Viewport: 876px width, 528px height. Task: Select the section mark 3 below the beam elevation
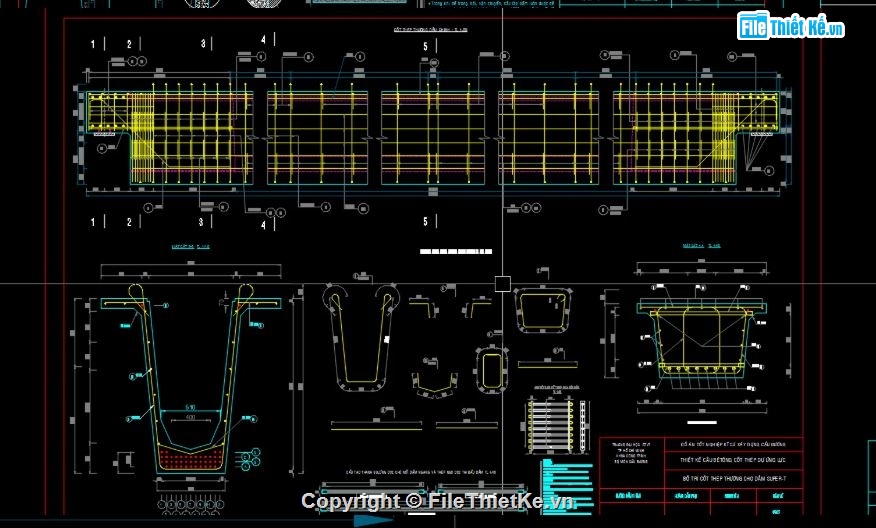point(201,222)
